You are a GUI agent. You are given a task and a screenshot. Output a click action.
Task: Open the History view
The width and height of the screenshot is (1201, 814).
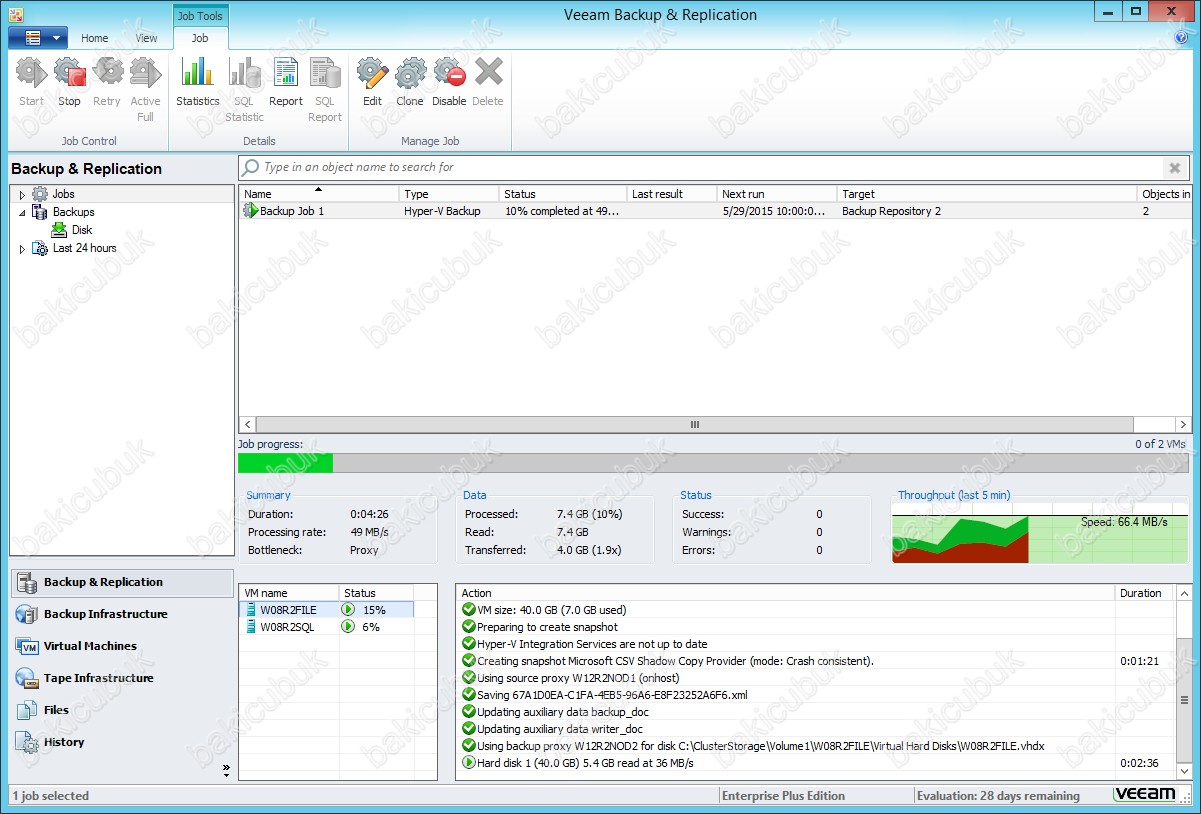tap(121, 742)
